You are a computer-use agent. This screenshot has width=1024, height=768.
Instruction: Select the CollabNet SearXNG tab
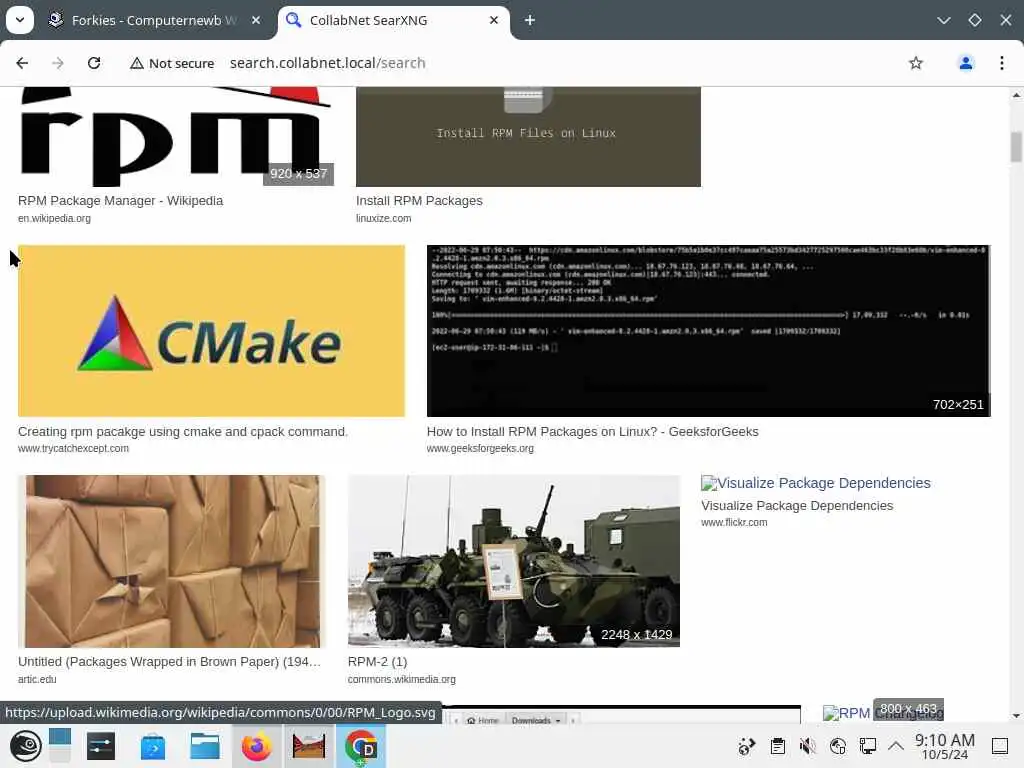coord(394,20)
